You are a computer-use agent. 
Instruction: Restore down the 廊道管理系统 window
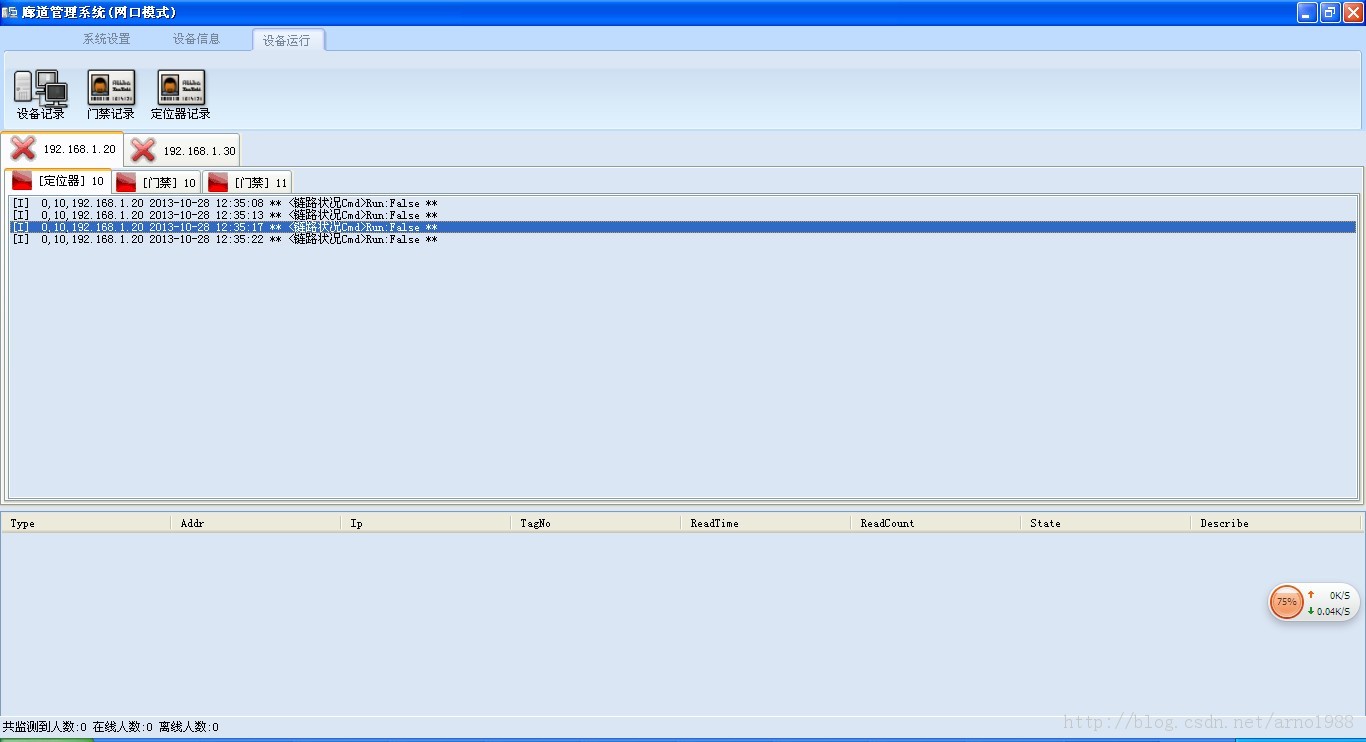pos(1330,12)
